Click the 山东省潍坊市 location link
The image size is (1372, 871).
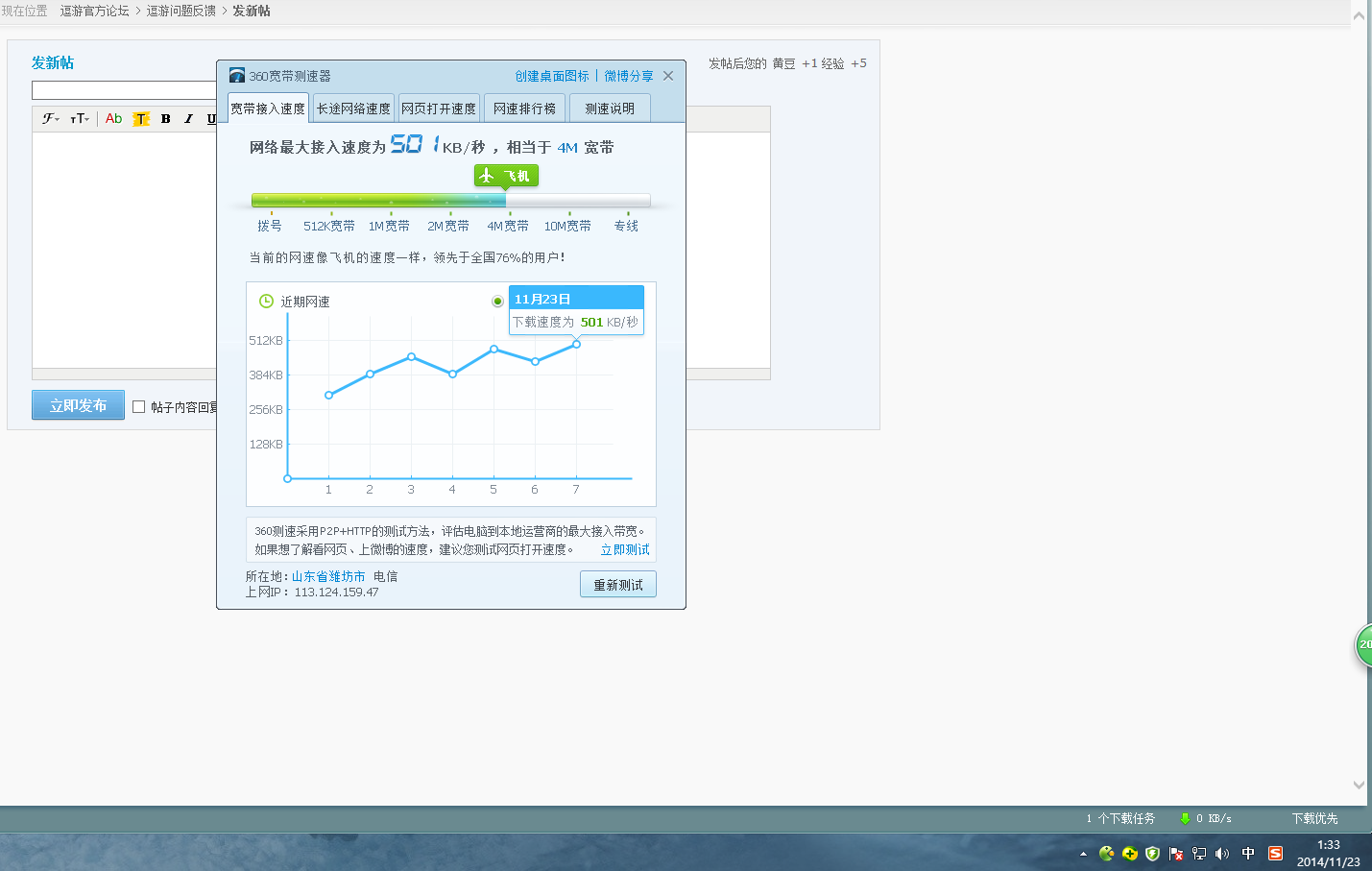point(328,576)
